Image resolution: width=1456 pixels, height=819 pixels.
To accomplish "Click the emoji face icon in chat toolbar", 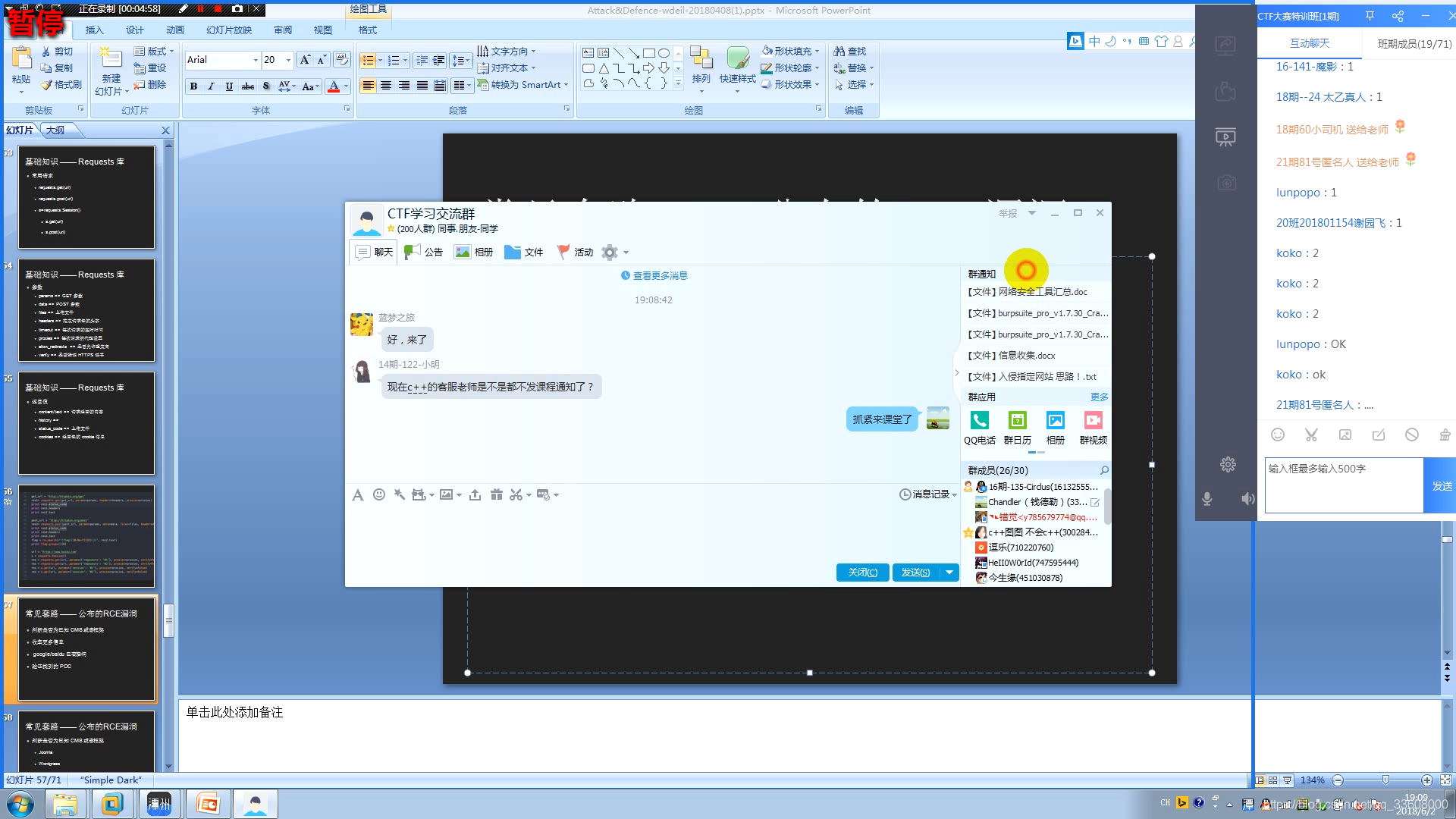I will tap(379, 494).
